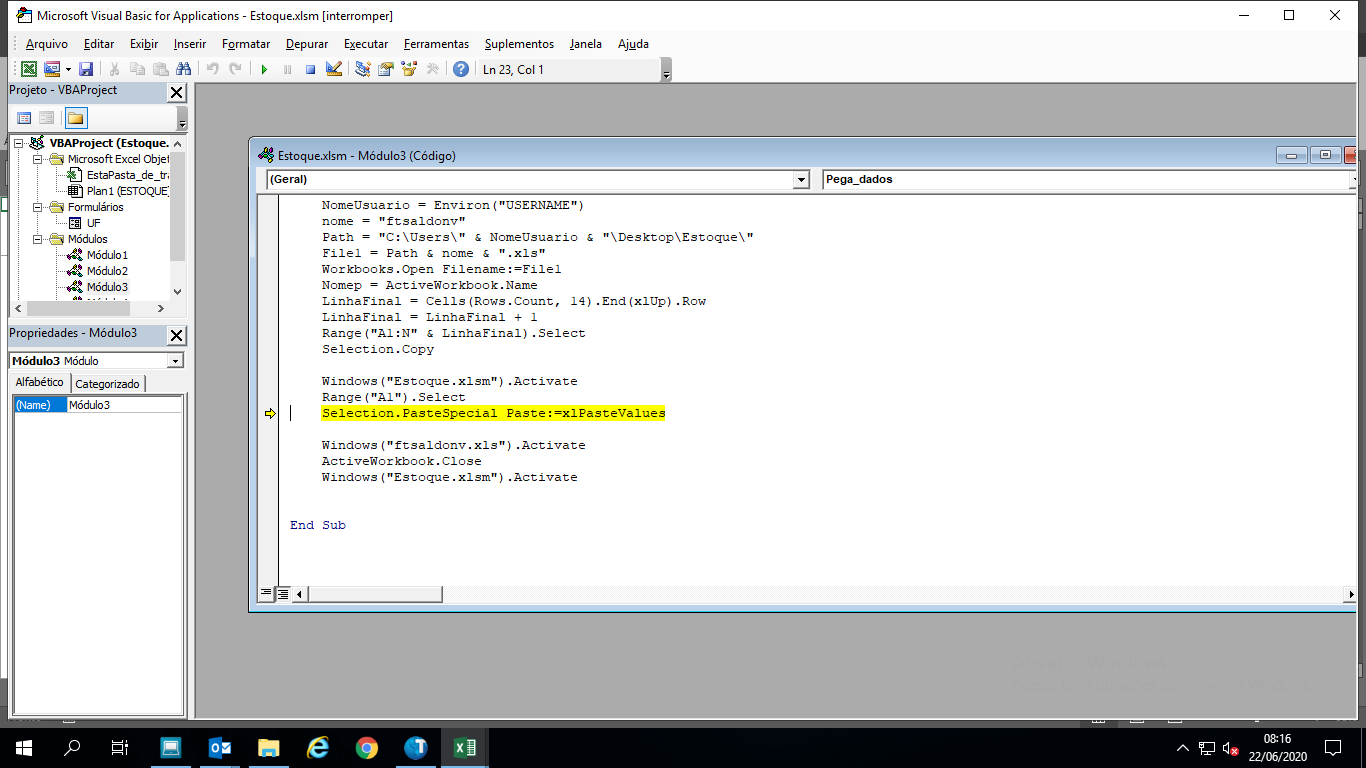Open the Arquivo menu
This screenshot has height=768, width=1366.
coord(47,44)
